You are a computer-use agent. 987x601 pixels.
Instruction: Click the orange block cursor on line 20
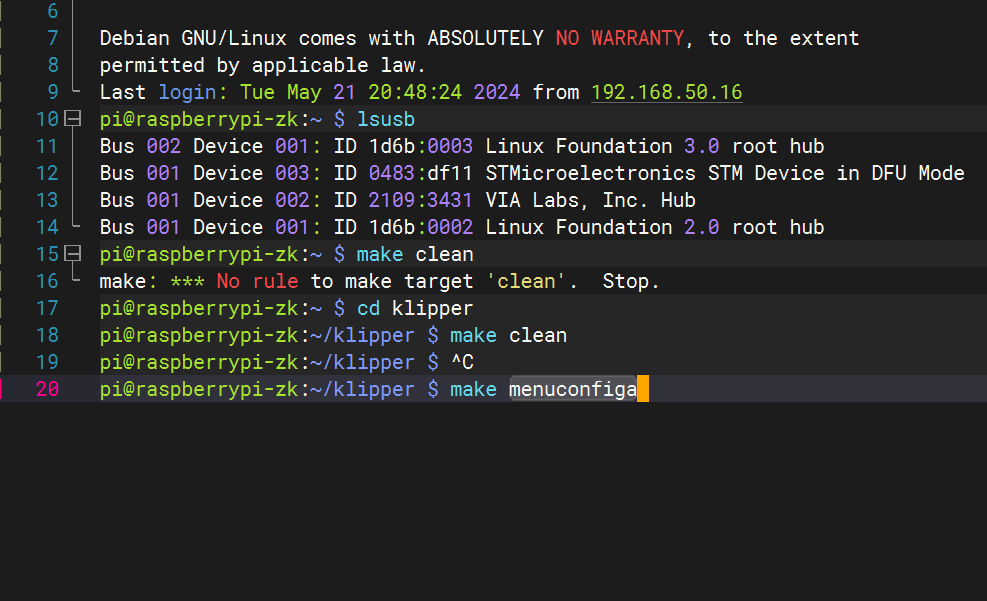coord(643,388)
